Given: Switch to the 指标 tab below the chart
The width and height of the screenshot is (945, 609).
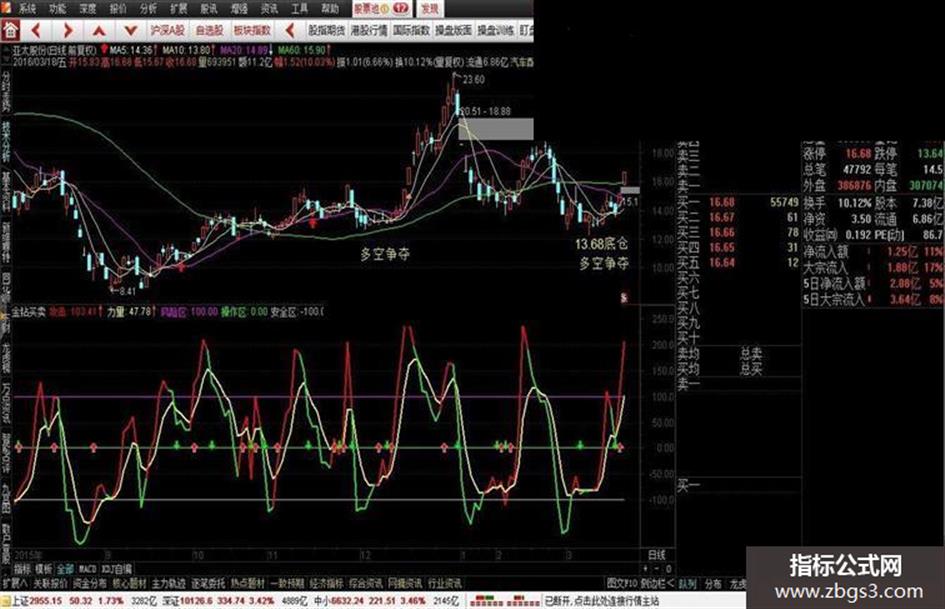Looking at the screenshot, I should pos(22,569).
